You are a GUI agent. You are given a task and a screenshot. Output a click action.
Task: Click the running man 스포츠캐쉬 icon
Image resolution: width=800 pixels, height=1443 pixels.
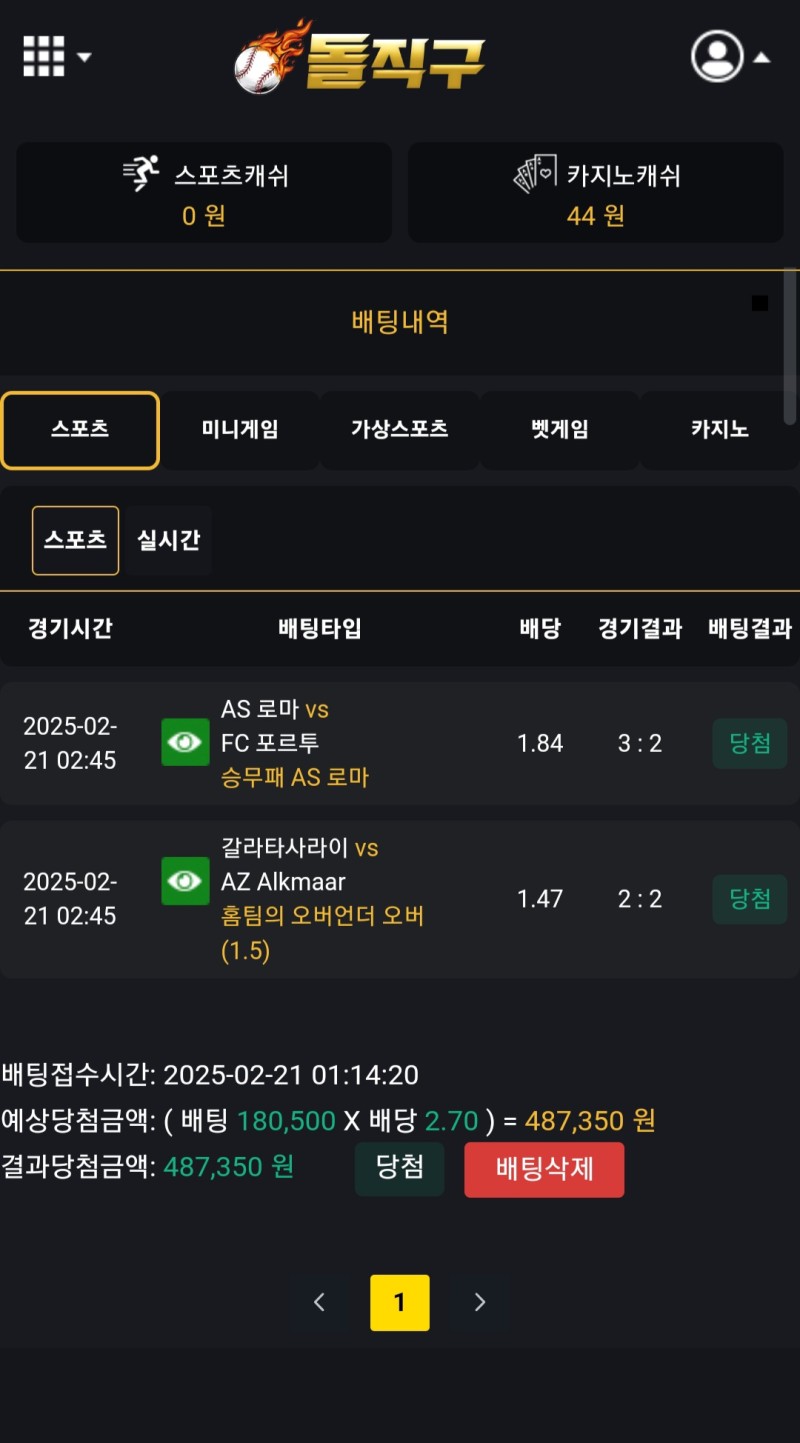(x=142, y=175)
